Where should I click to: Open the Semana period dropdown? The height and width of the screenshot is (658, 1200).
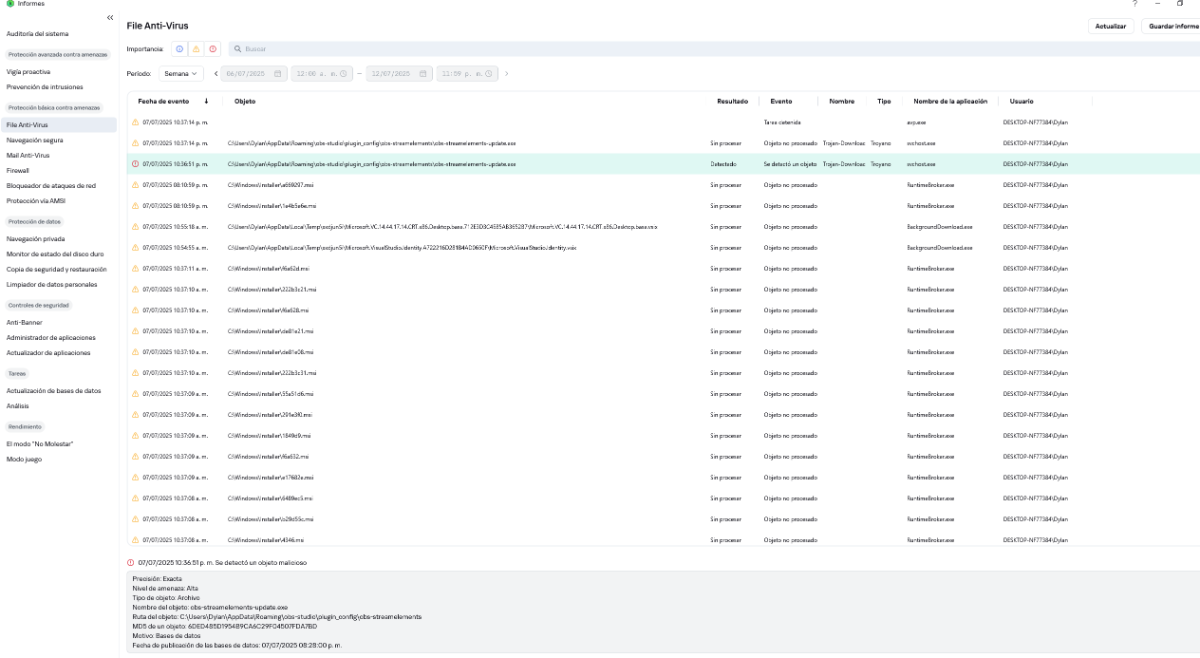pos(180,73)
